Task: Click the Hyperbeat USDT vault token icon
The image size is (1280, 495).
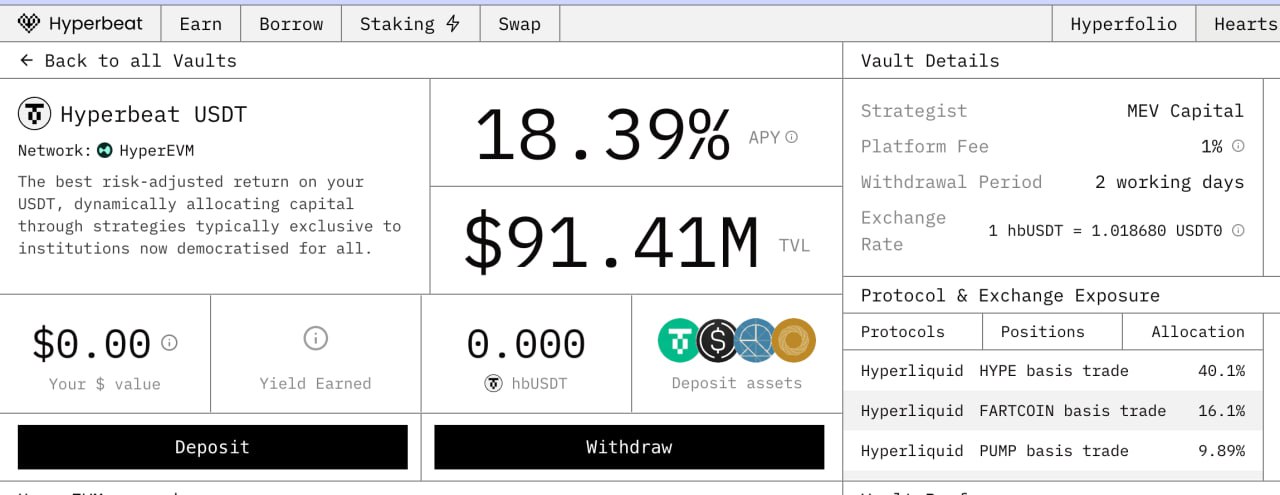Action: [x=35, y=114]
